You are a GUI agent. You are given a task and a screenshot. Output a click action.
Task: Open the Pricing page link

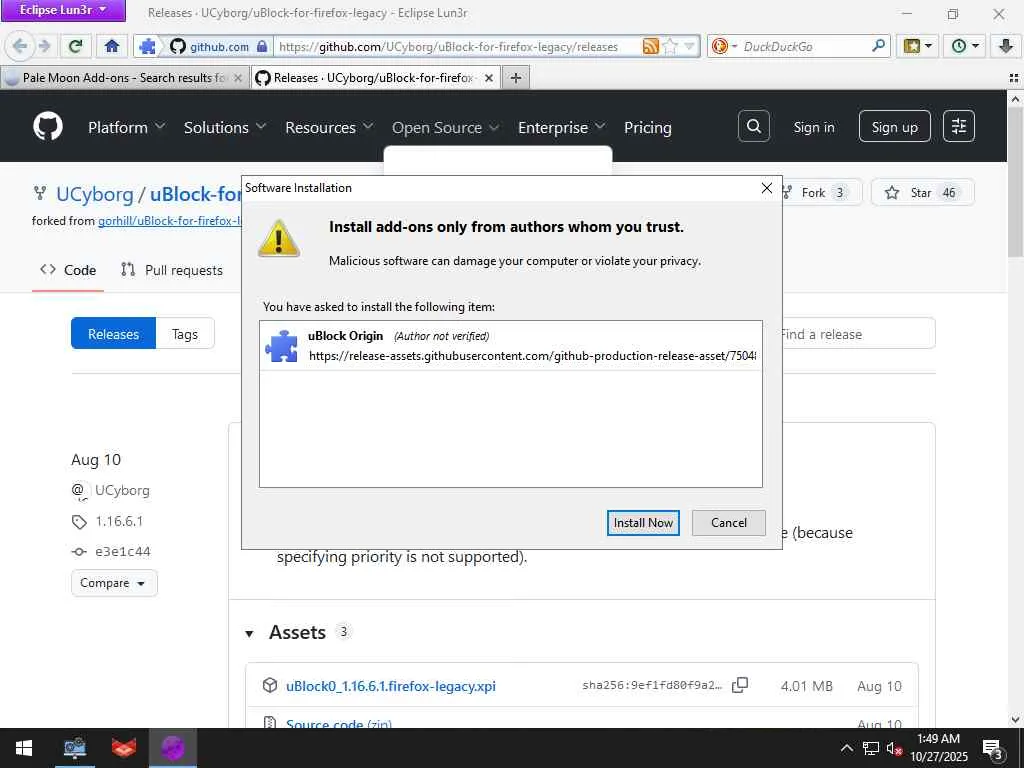point(647,127)
